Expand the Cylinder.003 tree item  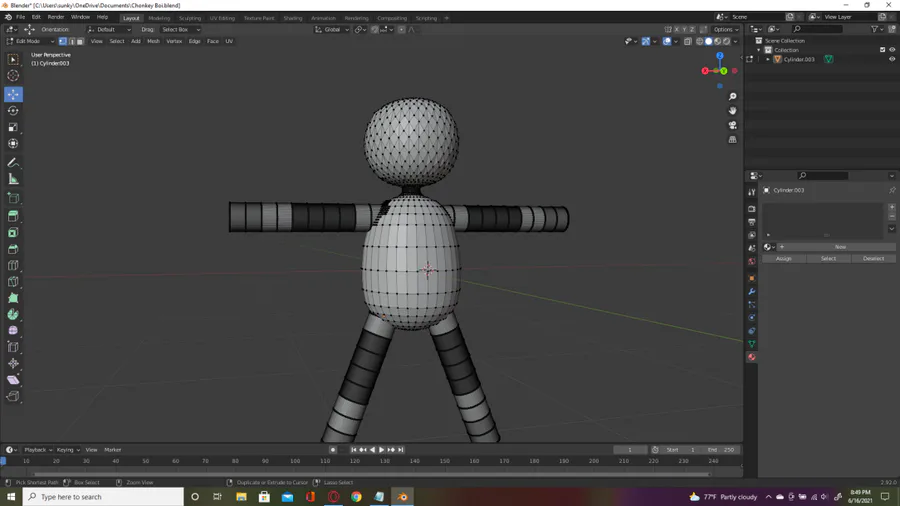coord(768,59)
